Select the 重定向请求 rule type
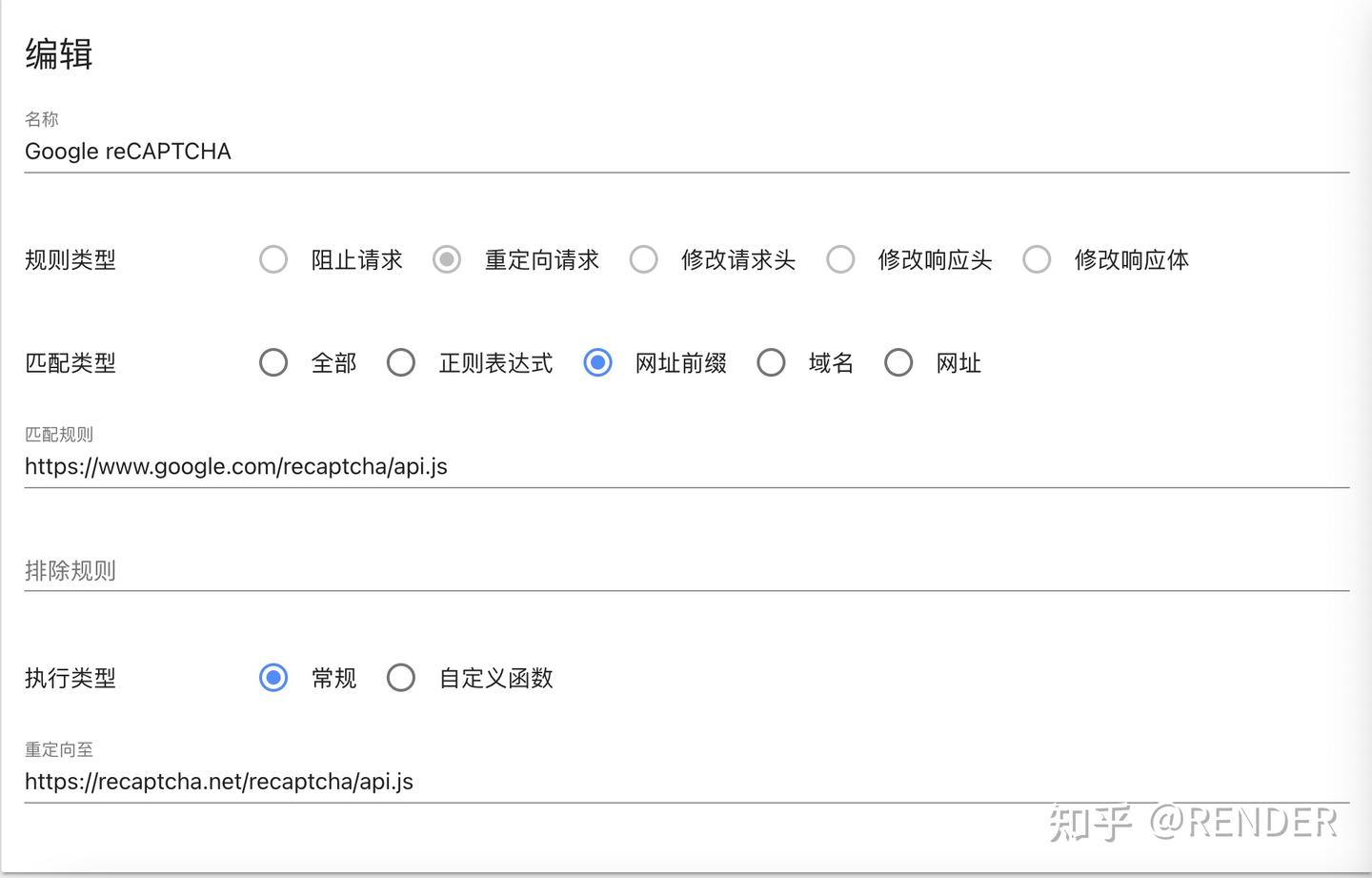1372x878 pixels. (447, 259)
